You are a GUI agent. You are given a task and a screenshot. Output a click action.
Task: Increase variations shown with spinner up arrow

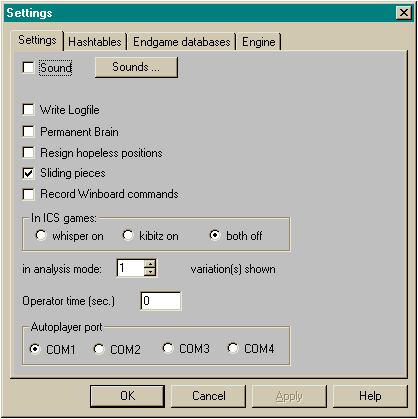click(150, 264)
